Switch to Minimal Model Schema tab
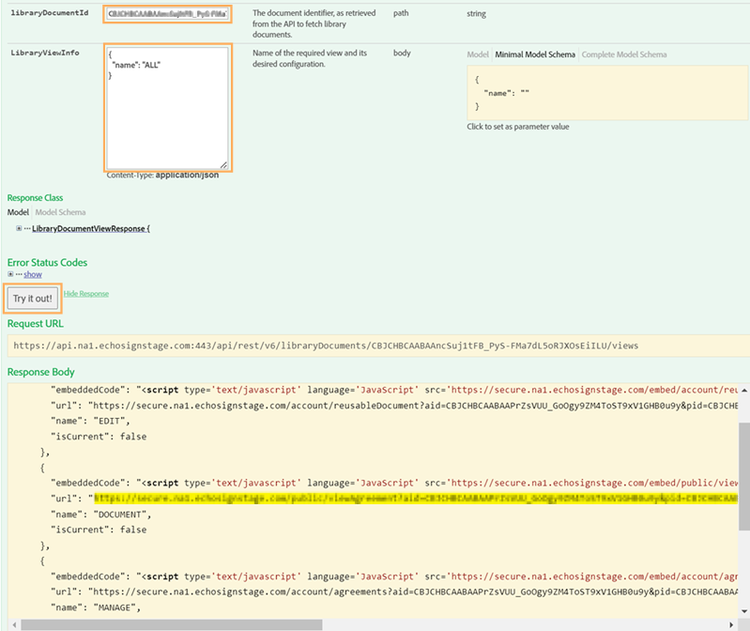 535,54
